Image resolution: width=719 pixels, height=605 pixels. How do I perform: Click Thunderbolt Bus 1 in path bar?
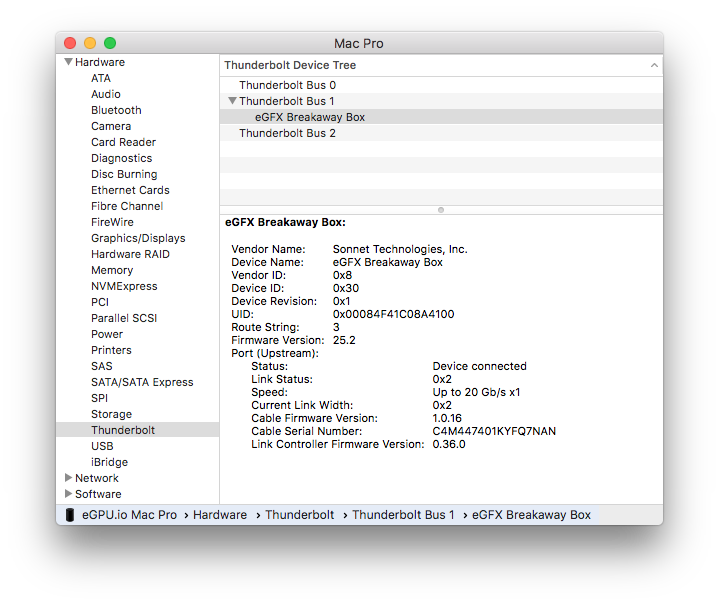(403, 515)
